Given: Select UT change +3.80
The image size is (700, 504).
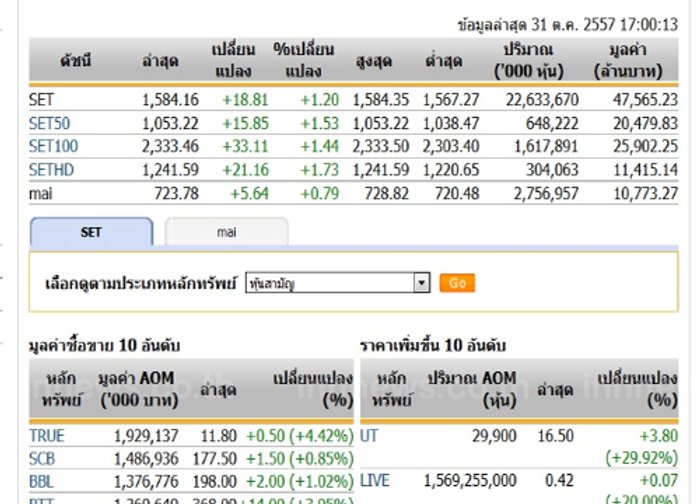Looking at the screenshot, I should click(x=658, y=436).
